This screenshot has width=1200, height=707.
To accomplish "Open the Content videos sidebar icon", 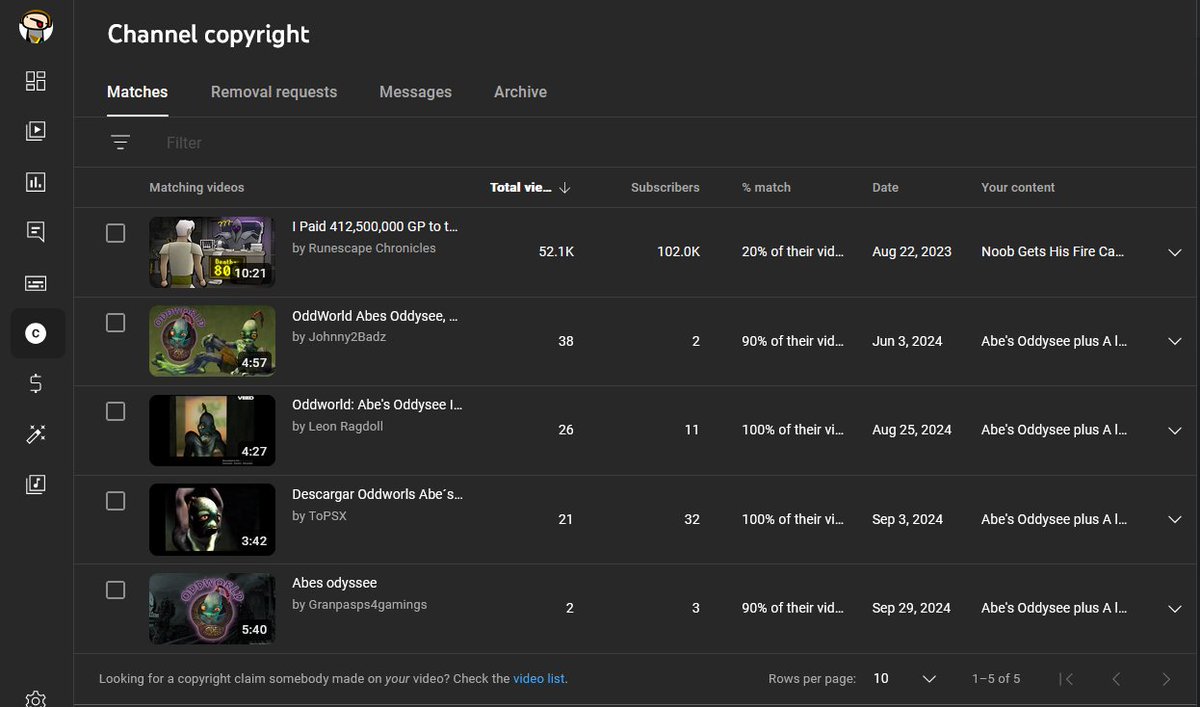I will click(36, 131).
